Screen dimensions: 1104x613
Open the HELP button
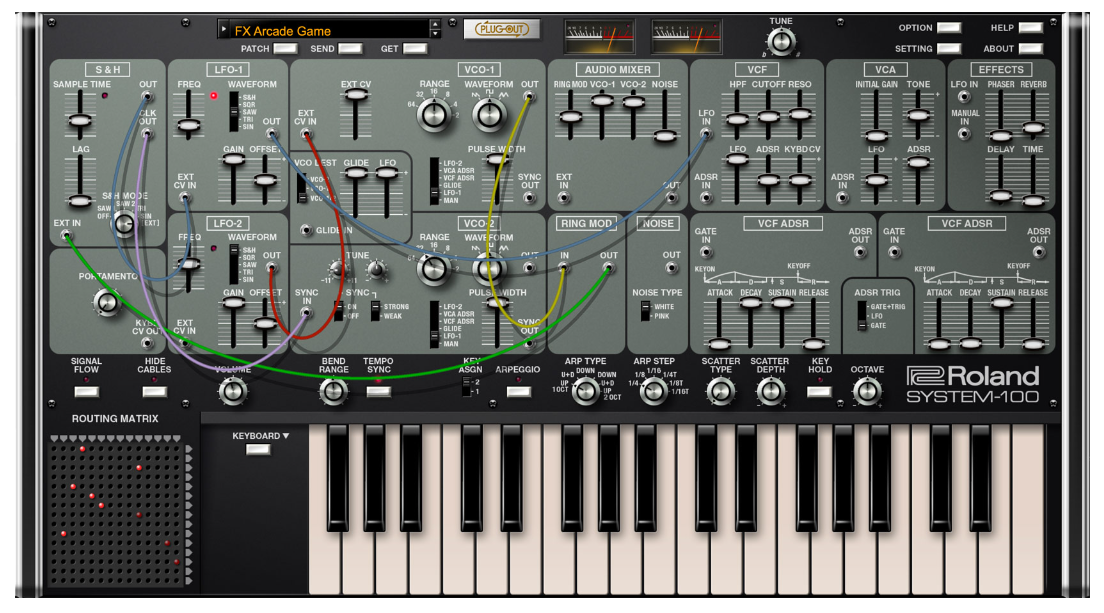1030,27
